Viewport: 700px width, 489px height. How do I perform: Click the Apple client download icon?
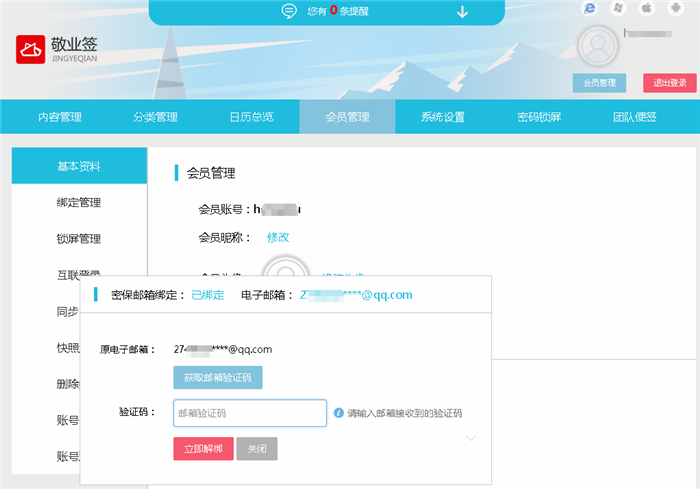646,8
